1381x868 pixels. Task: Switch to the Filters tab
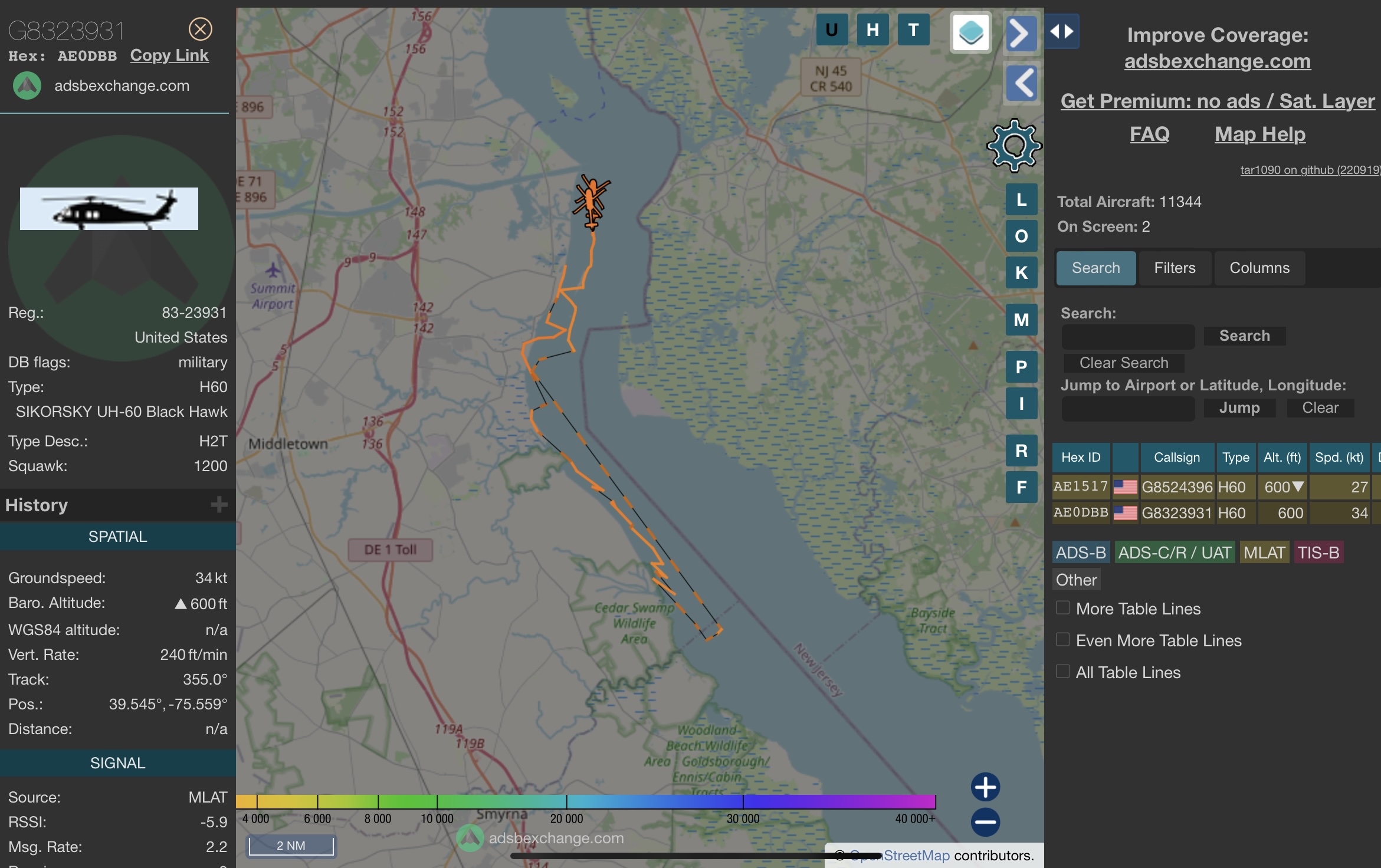click(x=1175, y=268)
